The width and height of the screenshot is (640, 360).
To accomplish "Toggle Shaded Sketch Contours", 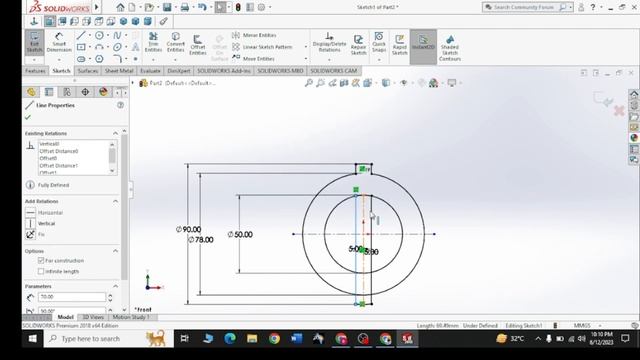I will (x=450, y=48).
